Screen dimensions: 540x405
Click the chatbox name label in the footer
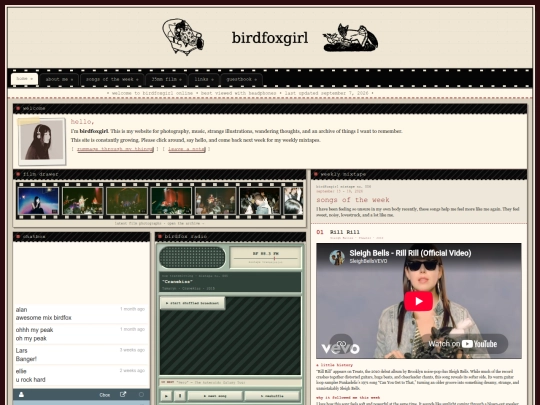pyautogui.click(x=105, y=395)
